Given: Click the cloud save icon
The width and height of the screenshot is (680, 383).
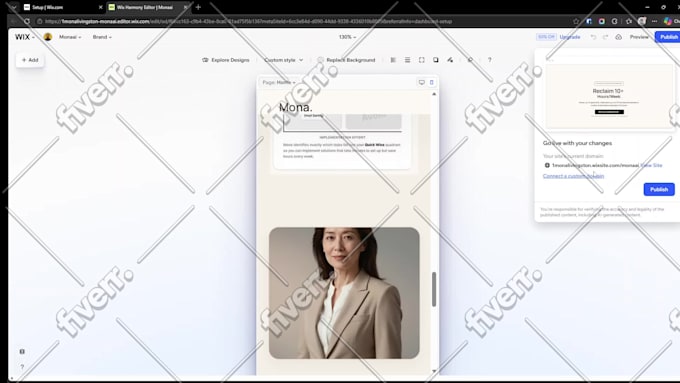Looking at the screenshot, I should pos(618,37).
